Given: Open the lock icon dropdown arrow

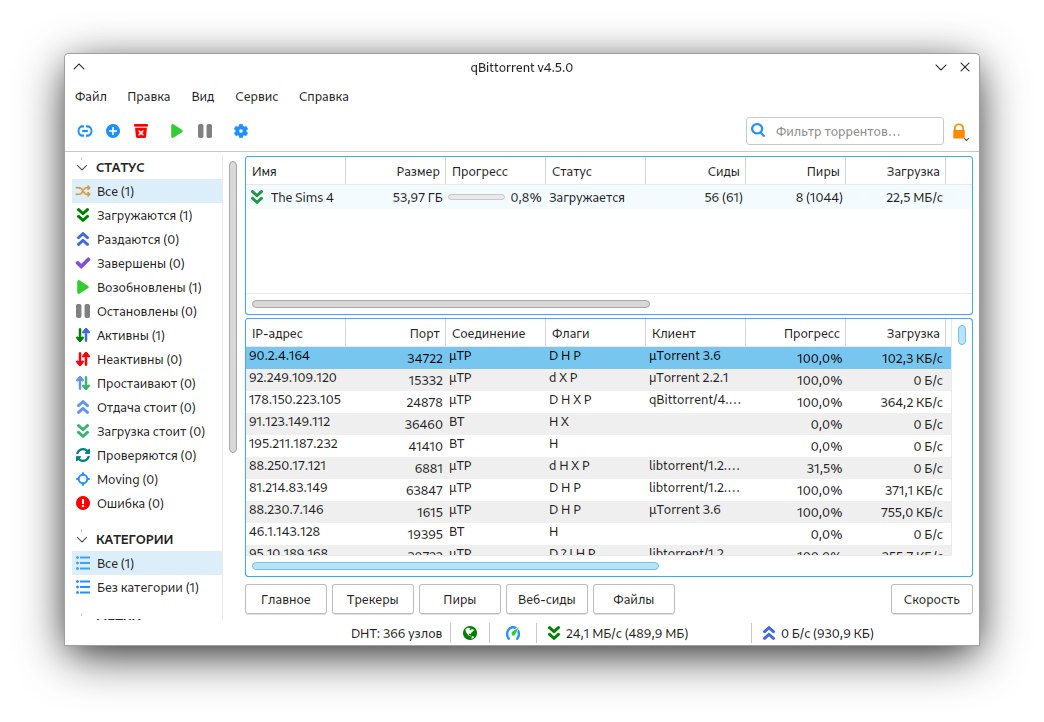Looking at the screenshot, I should [x=967, y=137].
